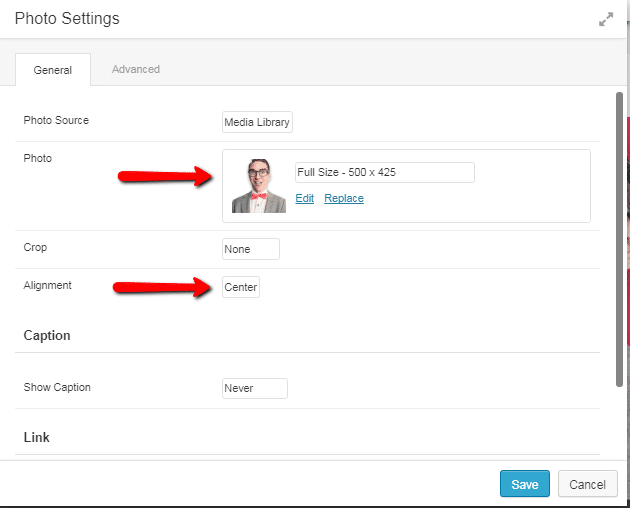
Task: Click the Edit photo link
Action: pyautogui.click(x=304, y=198)
